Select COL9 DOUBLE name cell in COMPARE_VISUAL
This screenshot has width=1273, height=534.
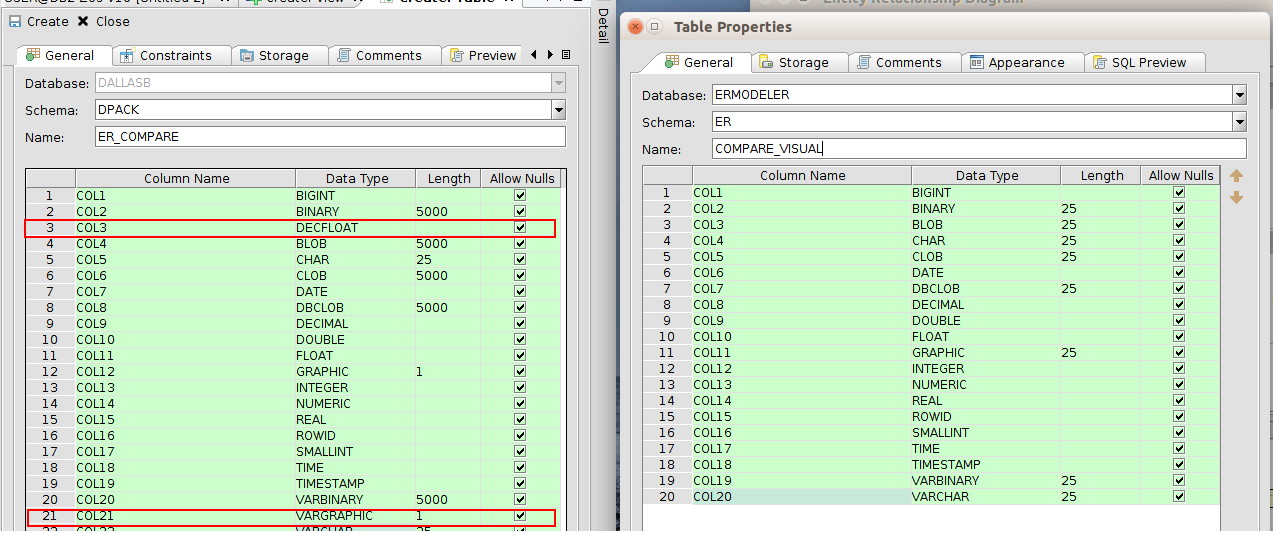(x=801, y=320)
